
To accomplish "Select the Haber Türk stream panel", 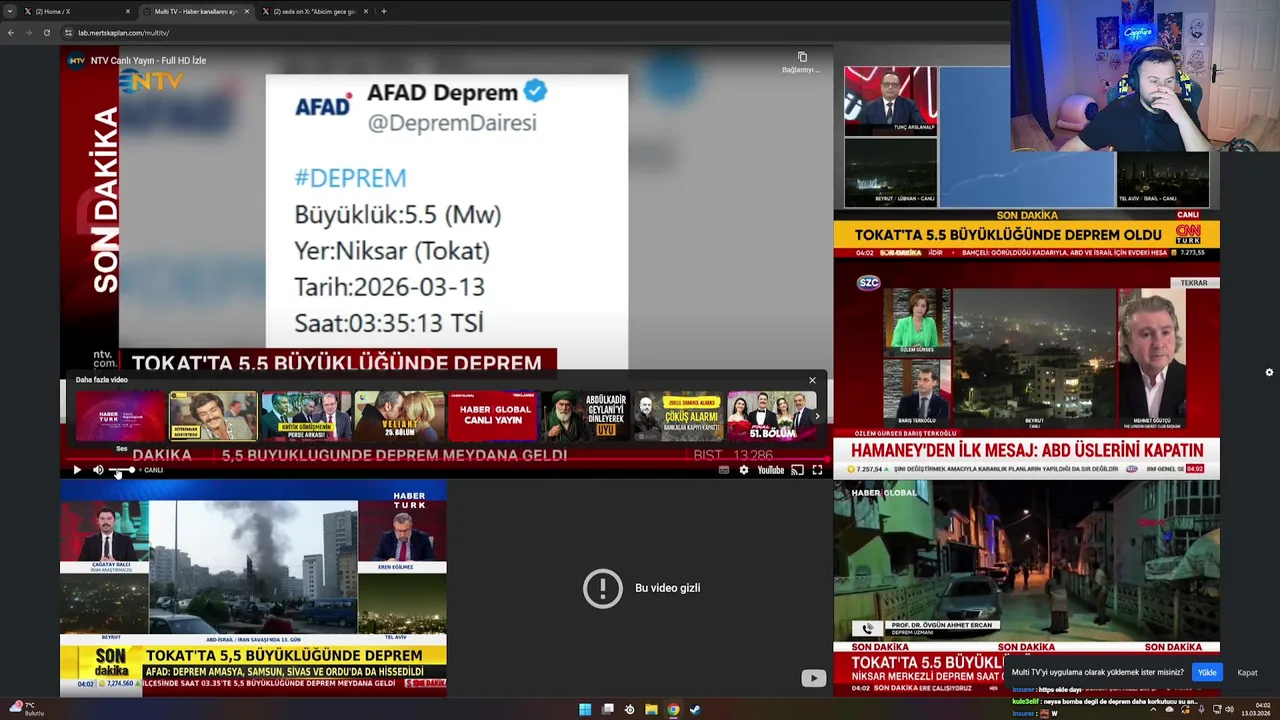I will coord(253,588).
